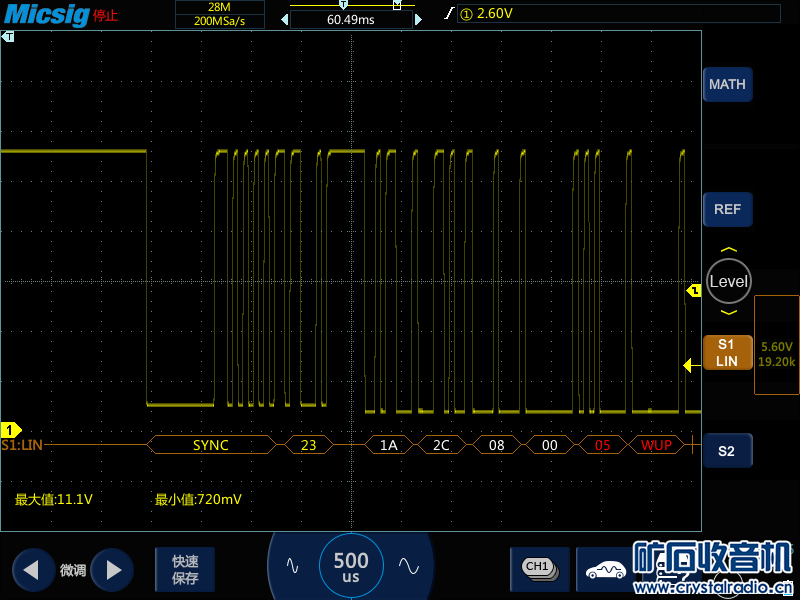Screen dimensions: 800x600
Task: Open the REF waveform menu
Action: click(x=727, y=210)
